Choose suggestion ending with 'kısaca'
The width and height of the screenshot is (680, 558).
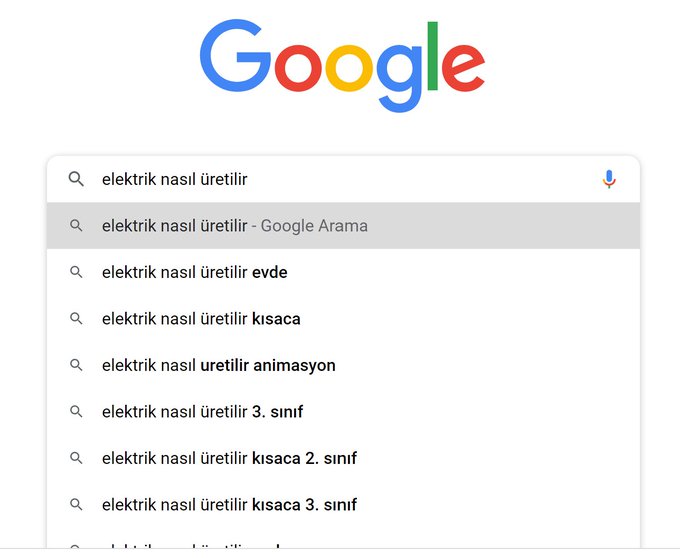point(343,318)
